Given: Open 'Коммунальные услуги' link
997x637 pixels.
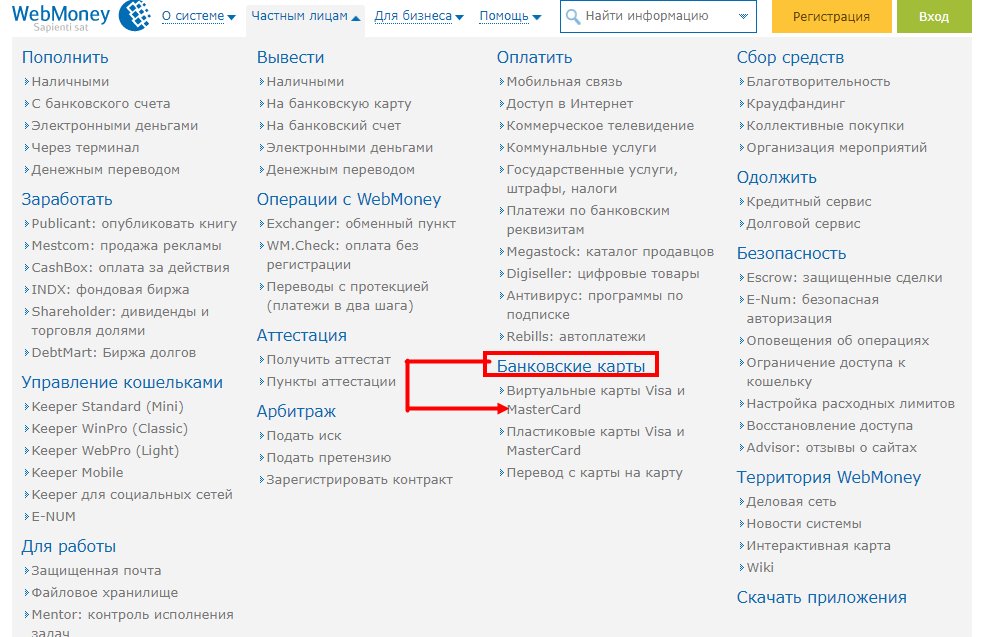Looking at the screenshot, I should [x=581, y=147].
